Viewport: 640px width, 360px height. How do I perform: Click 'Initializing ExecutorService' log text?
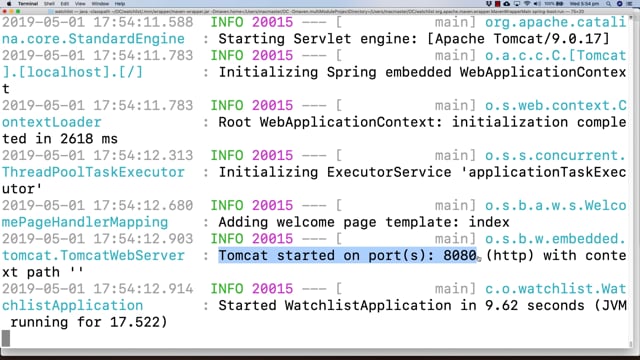pos(335,172)
